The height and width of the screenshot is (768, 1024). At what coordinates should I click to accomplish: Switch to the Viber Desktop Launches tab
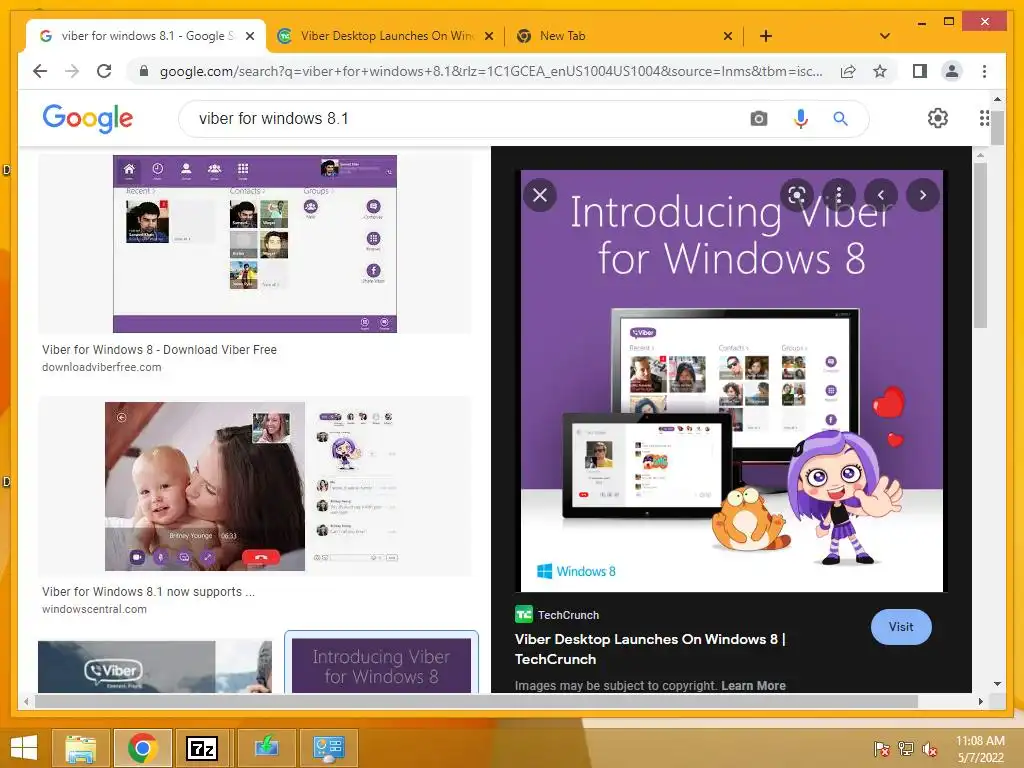[x=385, y=36]
